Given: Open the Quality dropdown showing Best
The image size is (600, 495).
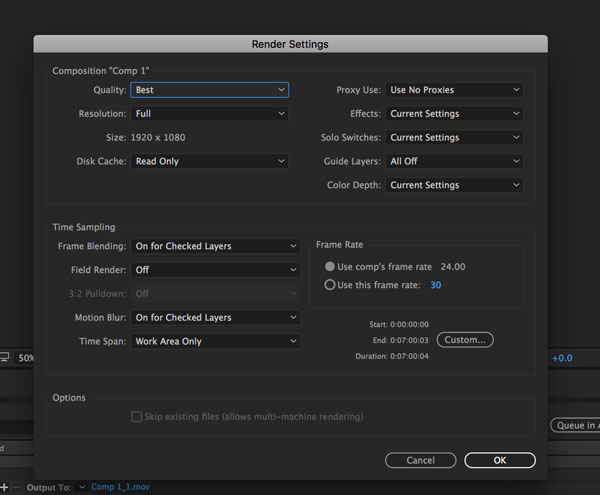Looking at the screenshot, I should point(210,90).
